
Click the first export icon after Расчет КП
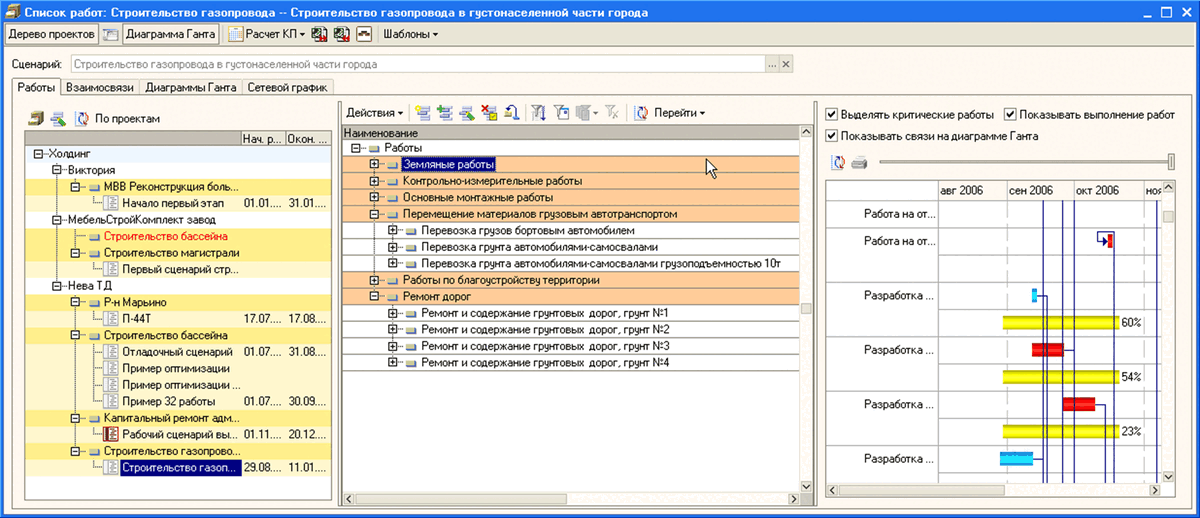(x=319, y=34)
